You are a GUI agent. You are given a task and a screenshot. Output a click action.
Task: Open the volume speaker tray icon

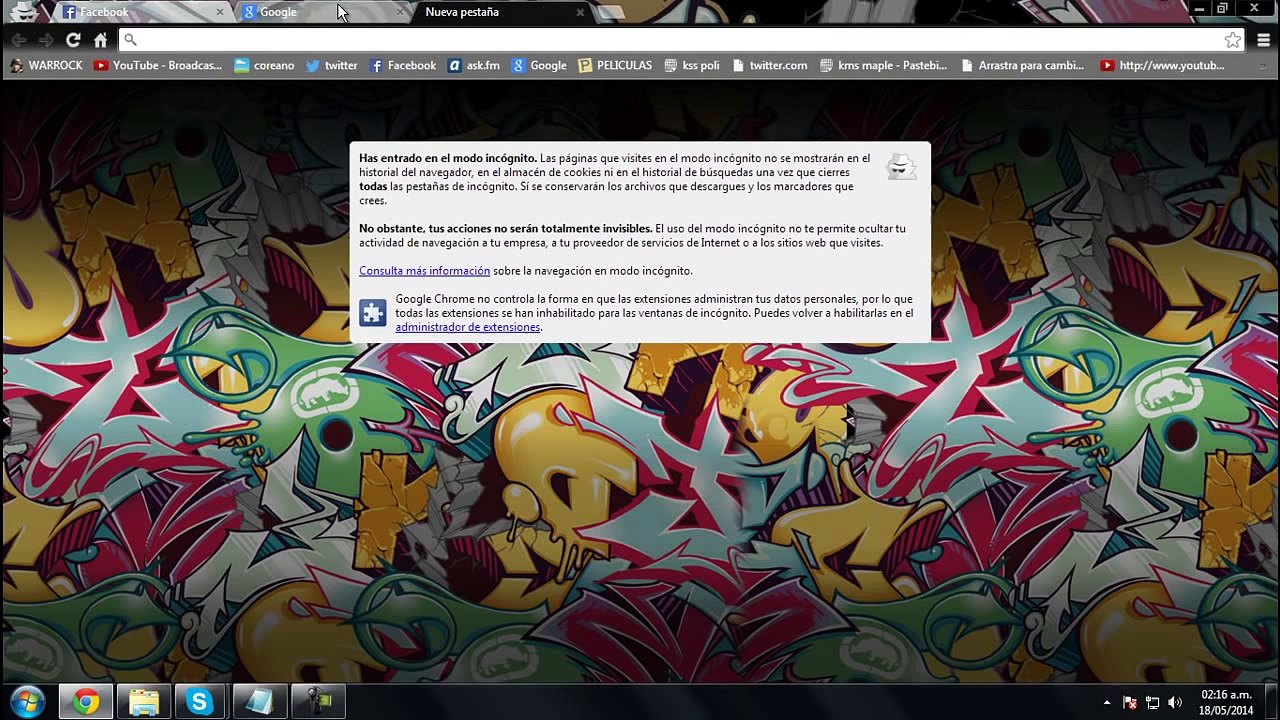click(1175, 703)
